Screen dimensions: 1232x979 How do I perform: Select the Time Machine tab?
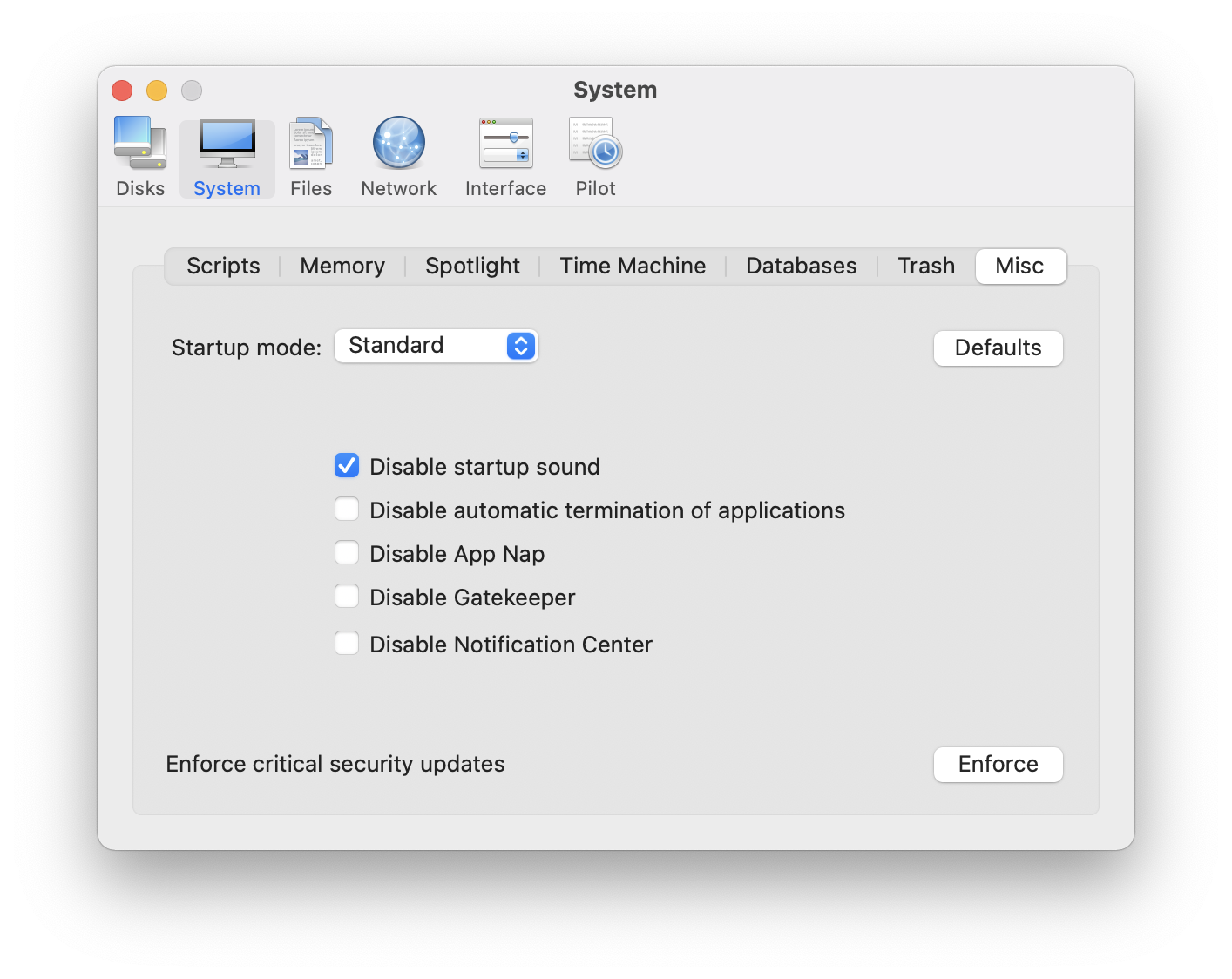(x=633, y=267)
